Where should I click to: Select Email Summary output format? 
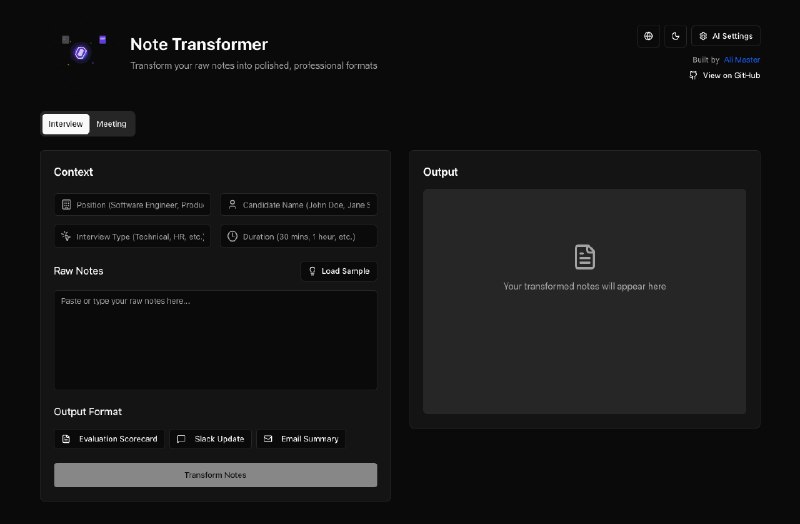pyautogui.click(x=301, y=439)
